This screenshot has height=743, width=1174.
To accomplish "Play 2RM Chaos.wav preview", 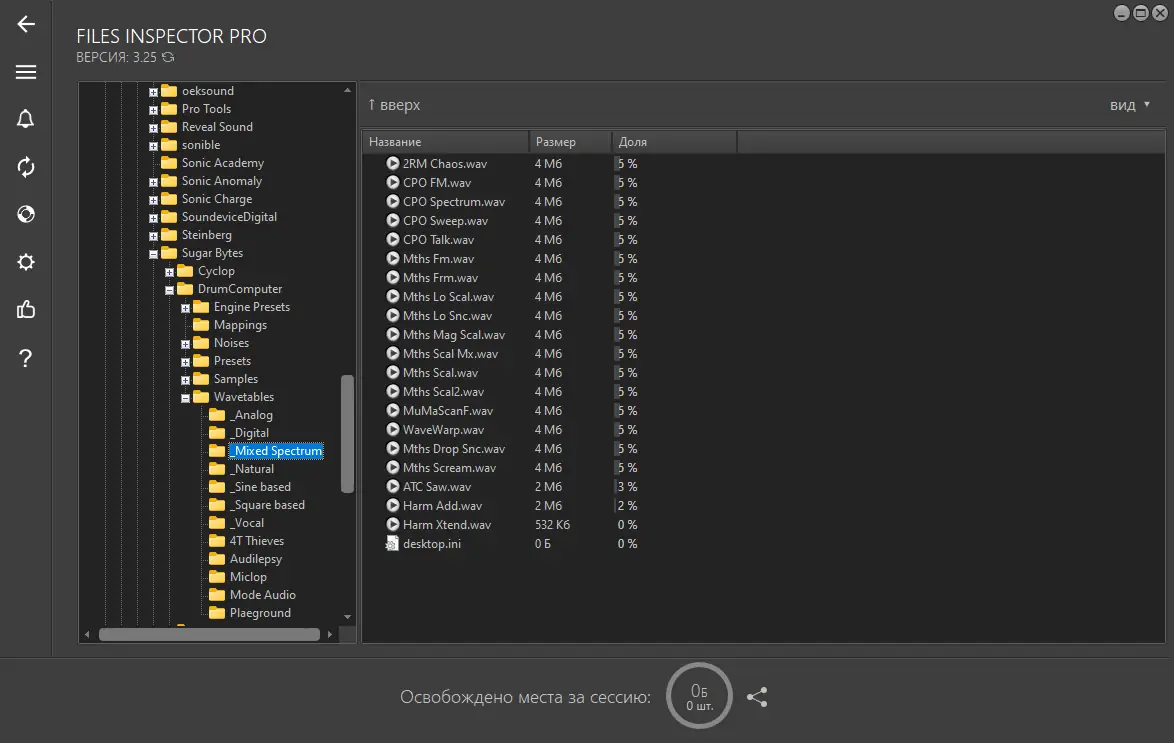I will tap(392, 163).
